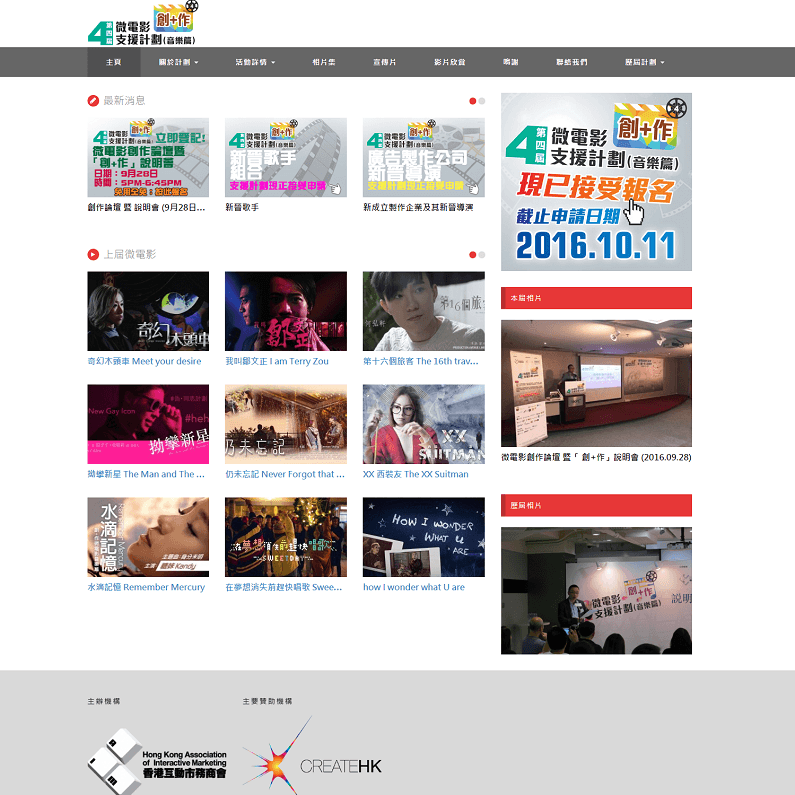This screenshot has height=795, width=795.
Task: Open How I Wonder What U Are thumbnail
Action: pyautogui.click(x=424, y=537)
